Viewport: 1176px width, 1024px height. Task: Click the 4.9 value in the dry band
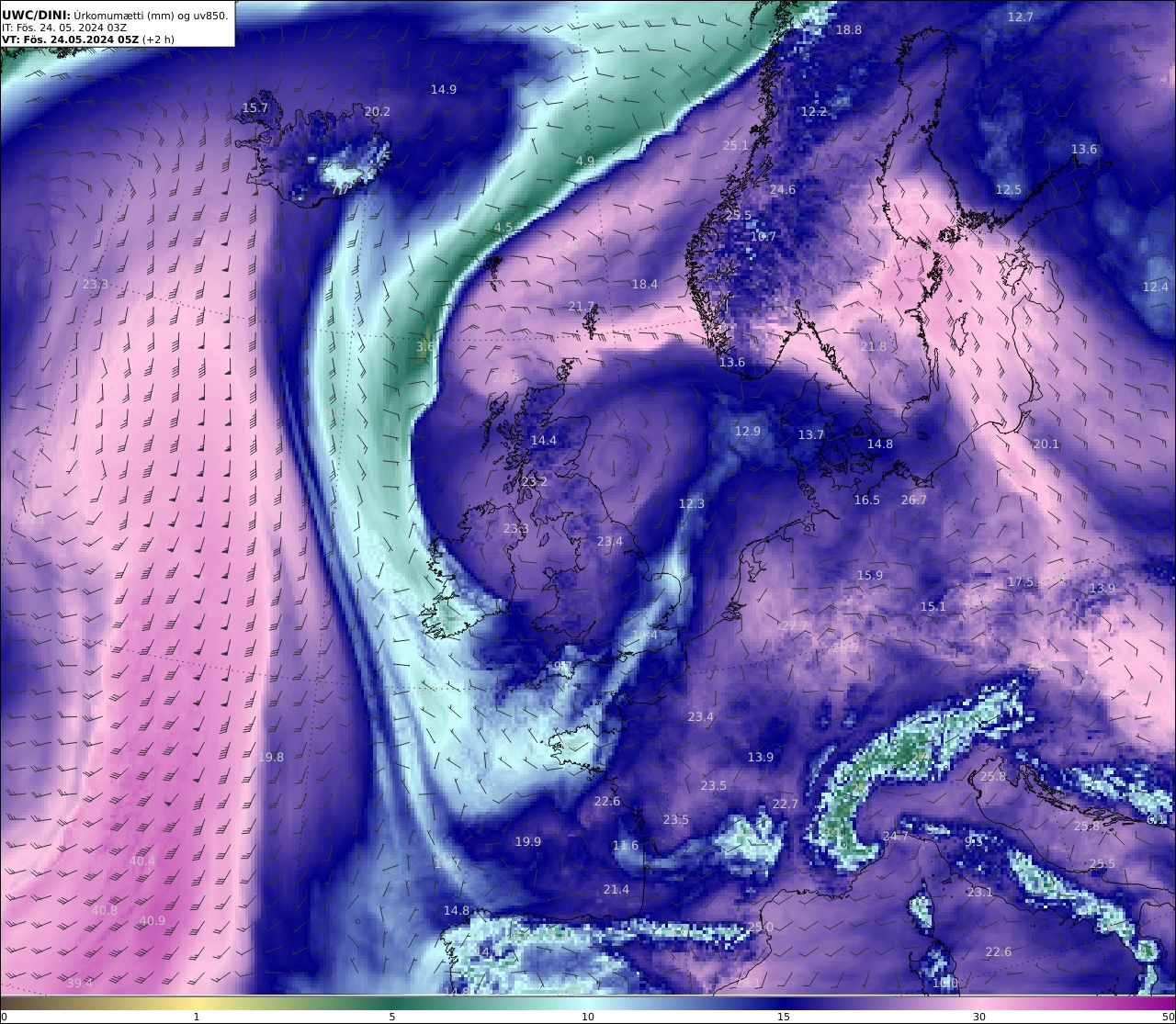(x=585, y=160)
